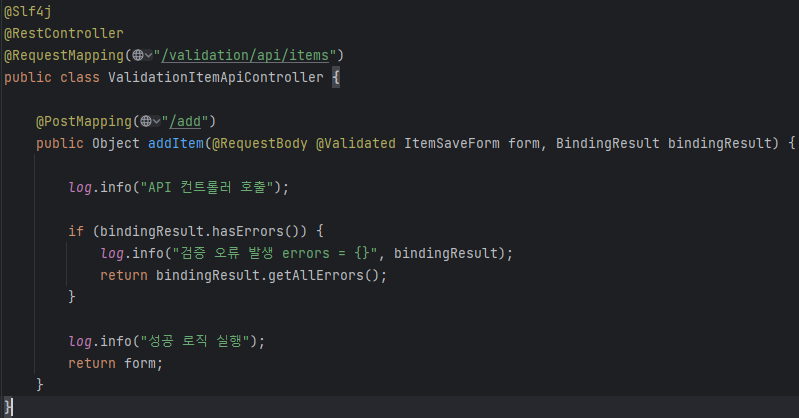Open the dropdown arrow beside the PostMapping globe

pyautogui.click(x=156, y=121)
